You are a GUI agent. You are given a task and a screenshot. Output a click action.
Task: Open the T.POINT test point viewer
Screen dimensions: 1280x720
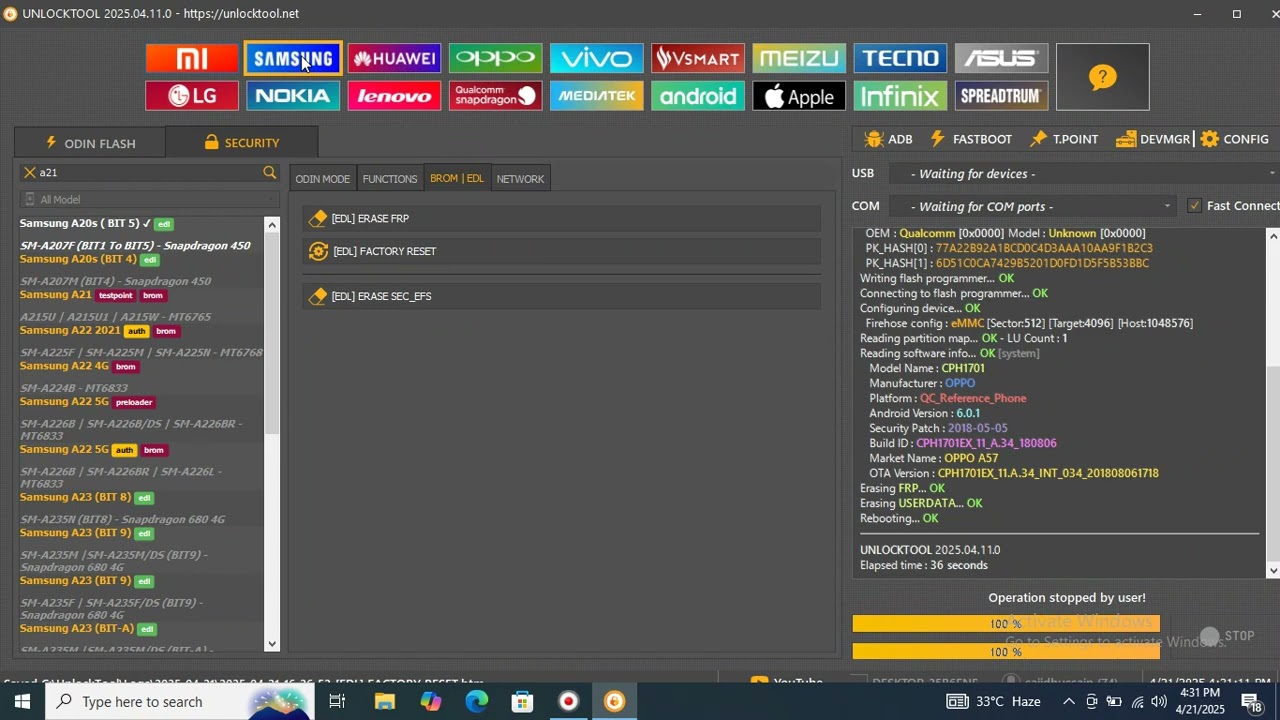point(1064,139)
